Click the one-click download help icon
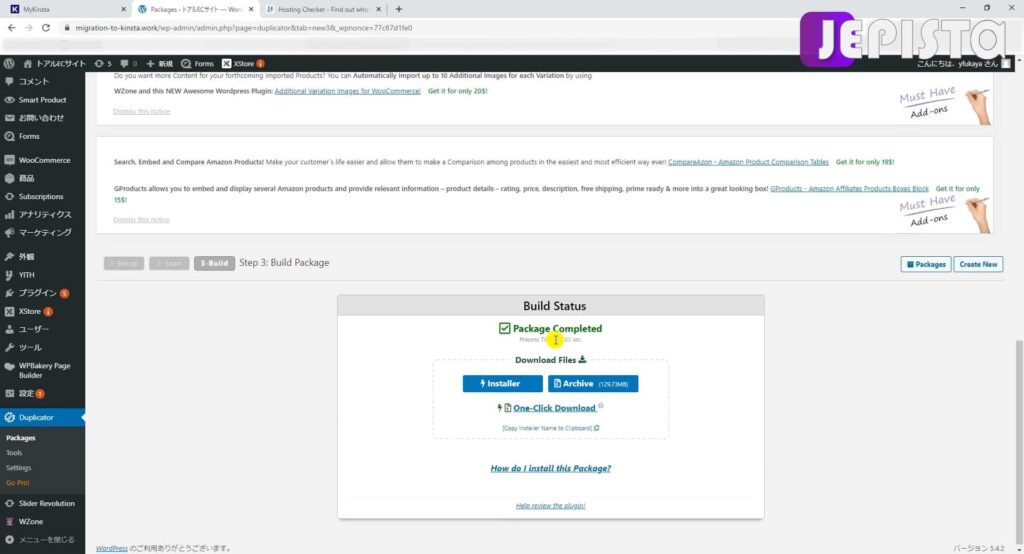This screenshot has width=1024, height=554. (x=601, y=406)
